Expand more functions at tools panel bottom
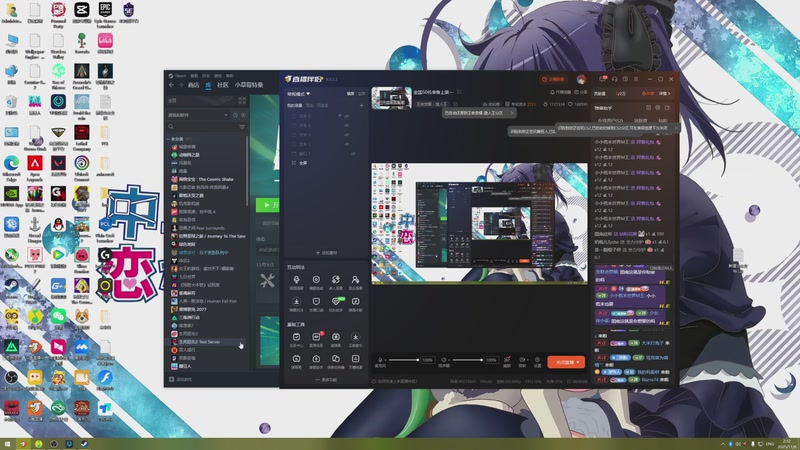Image resolution: width=800 pixels, height=450 pixels. (x=326, y=380)
